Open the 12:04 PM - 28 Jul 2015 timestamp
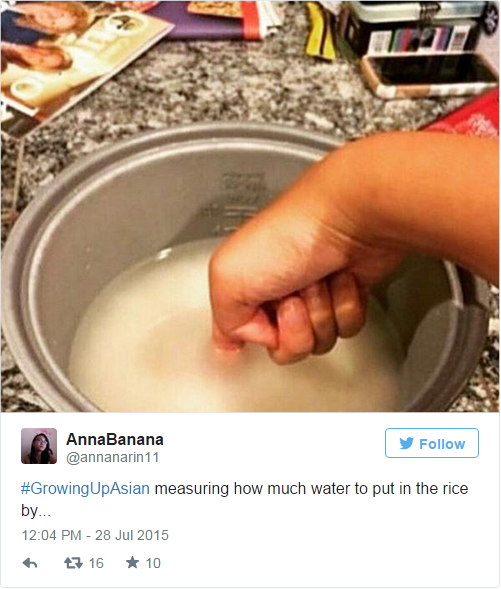The width and height of the screenshot is (501, 589). pyautogui.click(x=95, y=535)
